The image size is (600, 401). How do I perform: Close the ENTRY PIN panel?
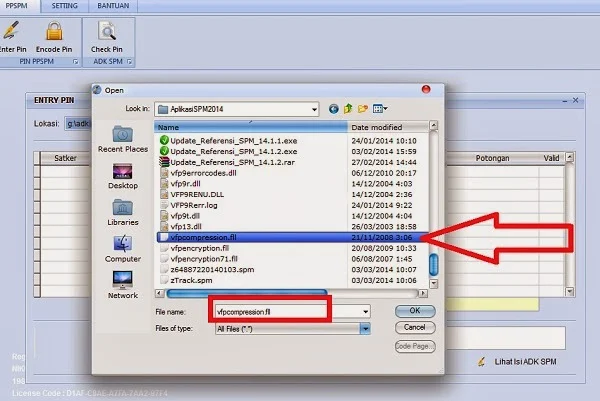click(x=576, y=100)
